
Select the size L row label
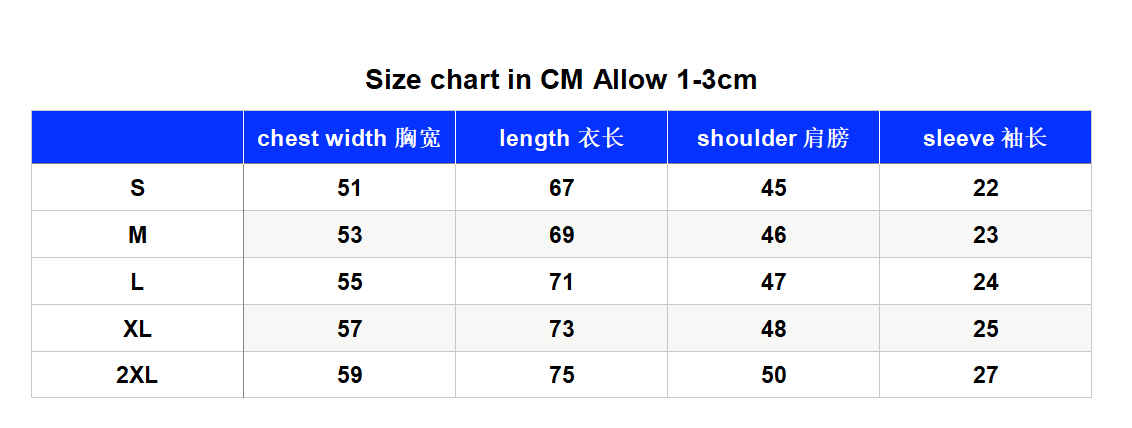click(x=137, y=282)
